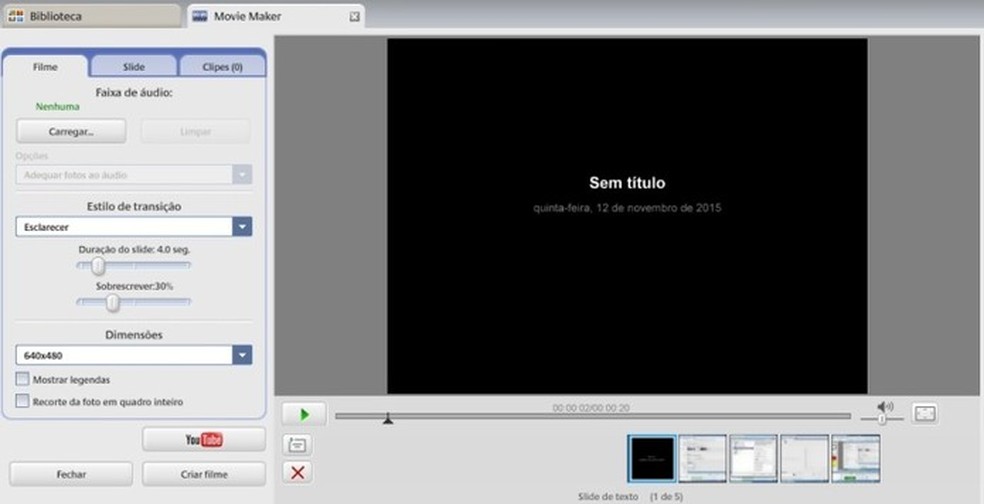
Task: Click the playback time counter text
Action: tap(591, 408)
